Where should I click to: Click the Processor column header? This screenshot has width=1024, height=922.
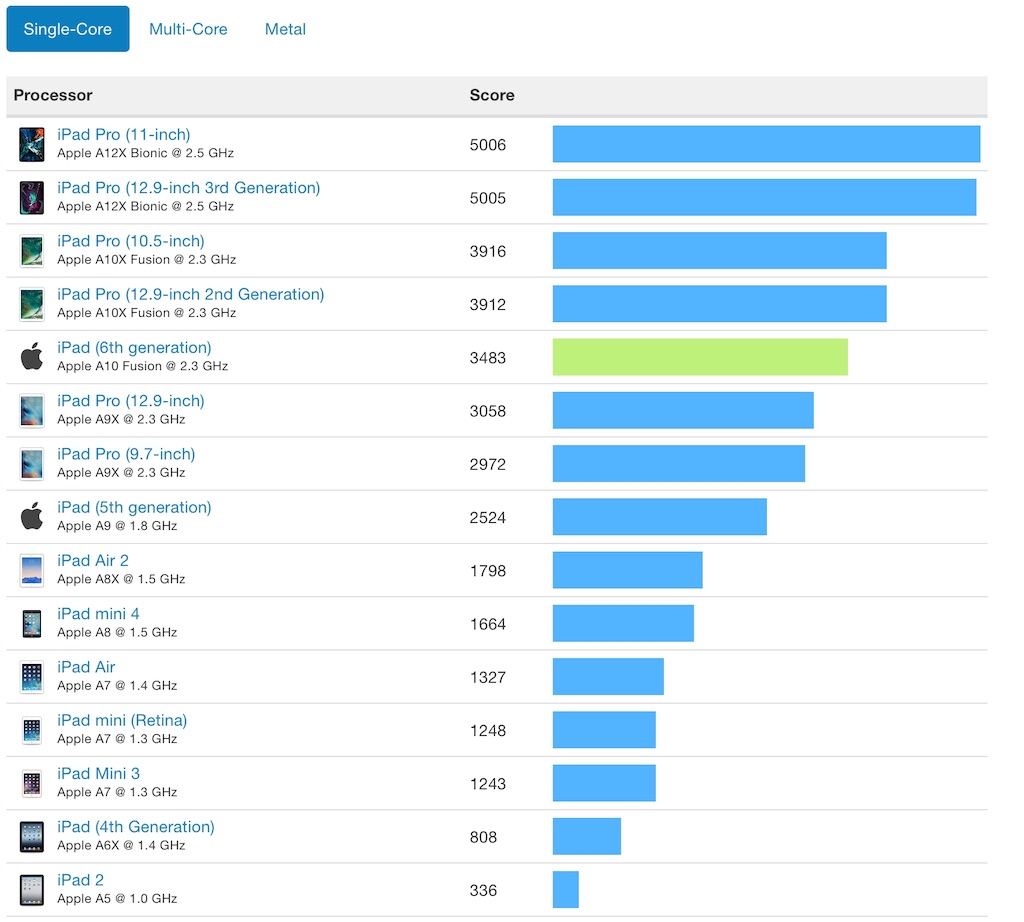[x=53, y=95]
